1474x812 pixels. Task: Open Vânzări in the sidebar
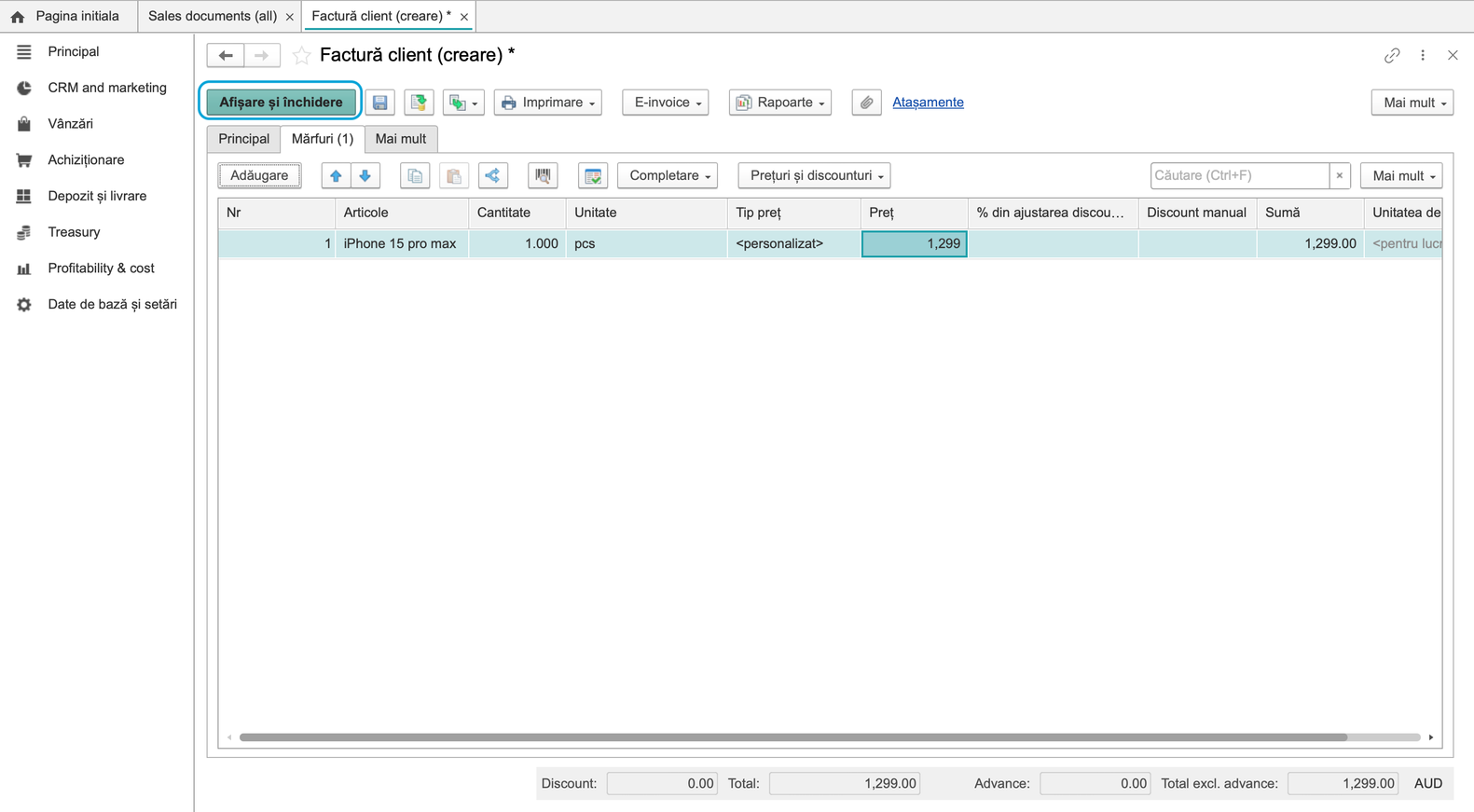[70, 124]
